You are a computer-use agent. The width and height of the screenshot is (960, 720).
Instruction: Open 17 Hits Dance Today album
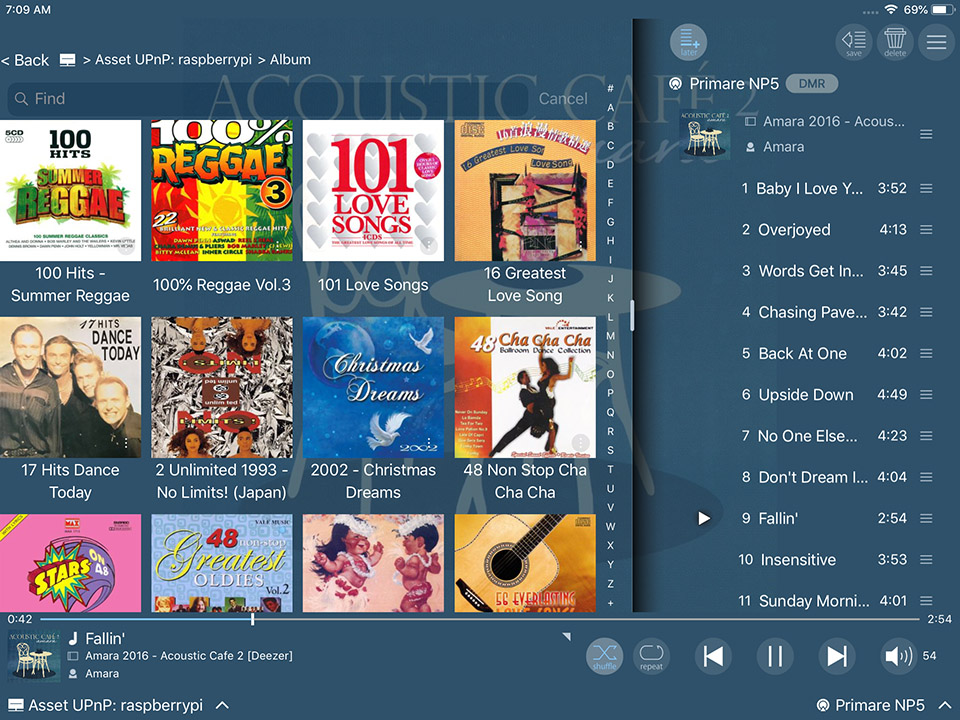click(70, 388)
